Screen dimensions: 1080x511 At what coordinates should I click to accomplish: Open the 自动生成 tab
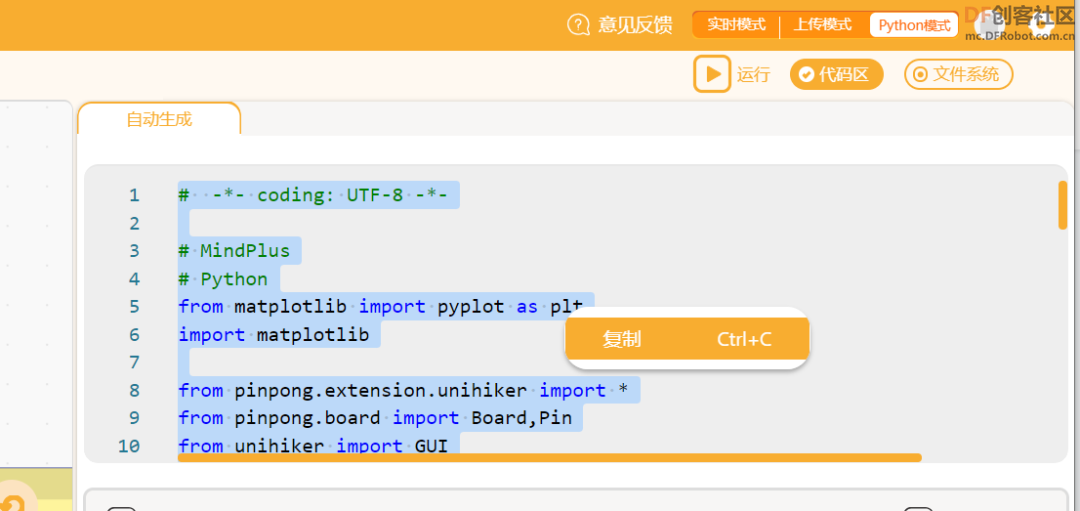(159, 119)
